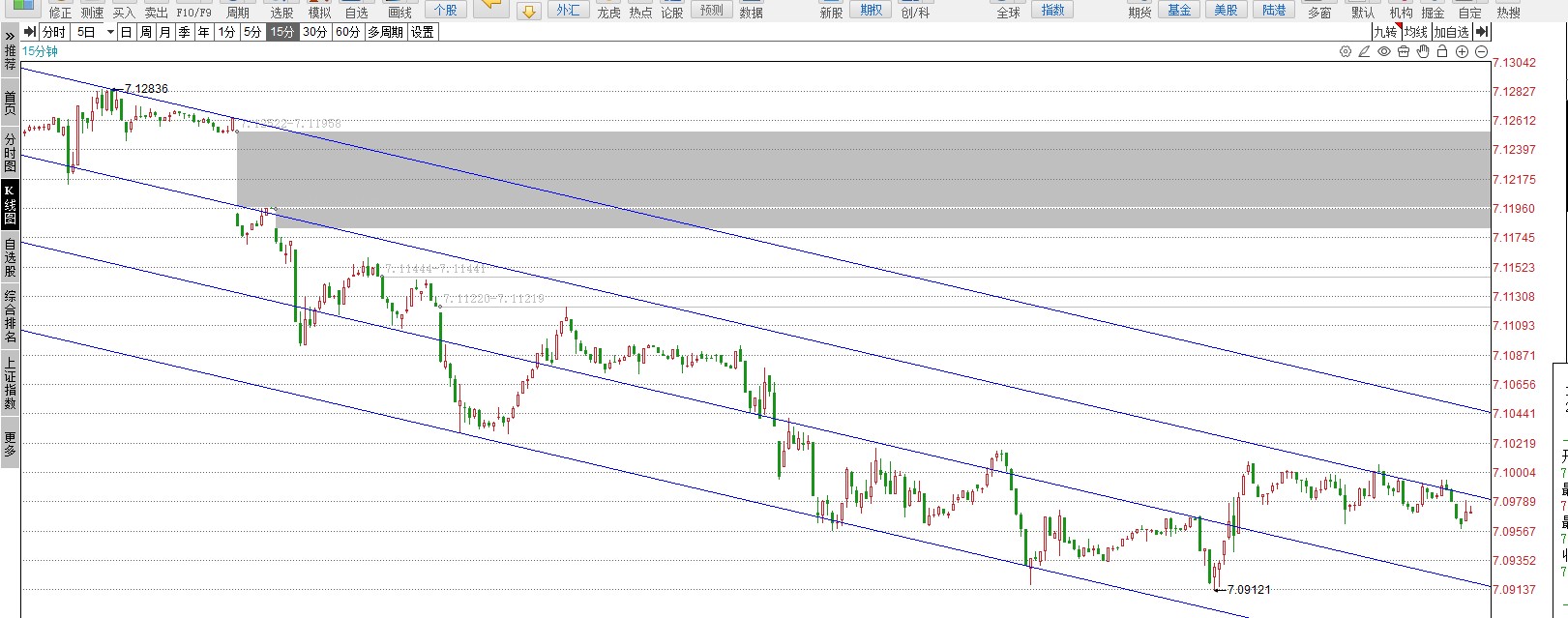1568x618 pixels.
Task: Click the 多窗 multi-window toolbar item
Action: coord(1319,13)
